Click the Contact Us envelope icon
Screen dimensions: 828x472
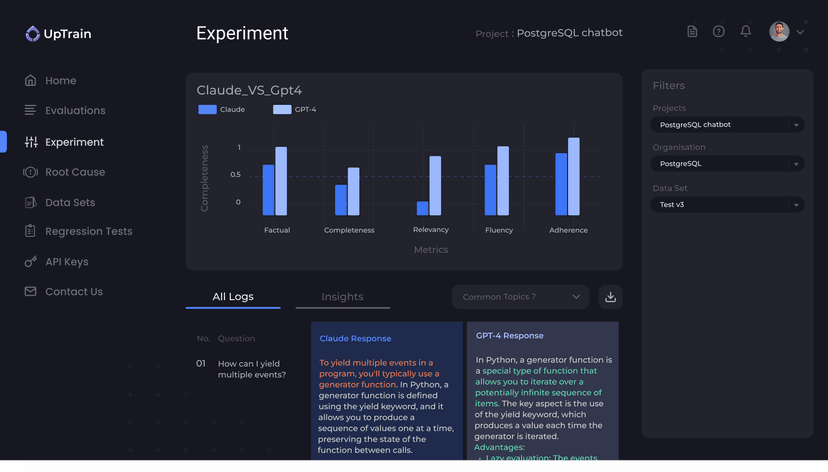pos(31,292)
